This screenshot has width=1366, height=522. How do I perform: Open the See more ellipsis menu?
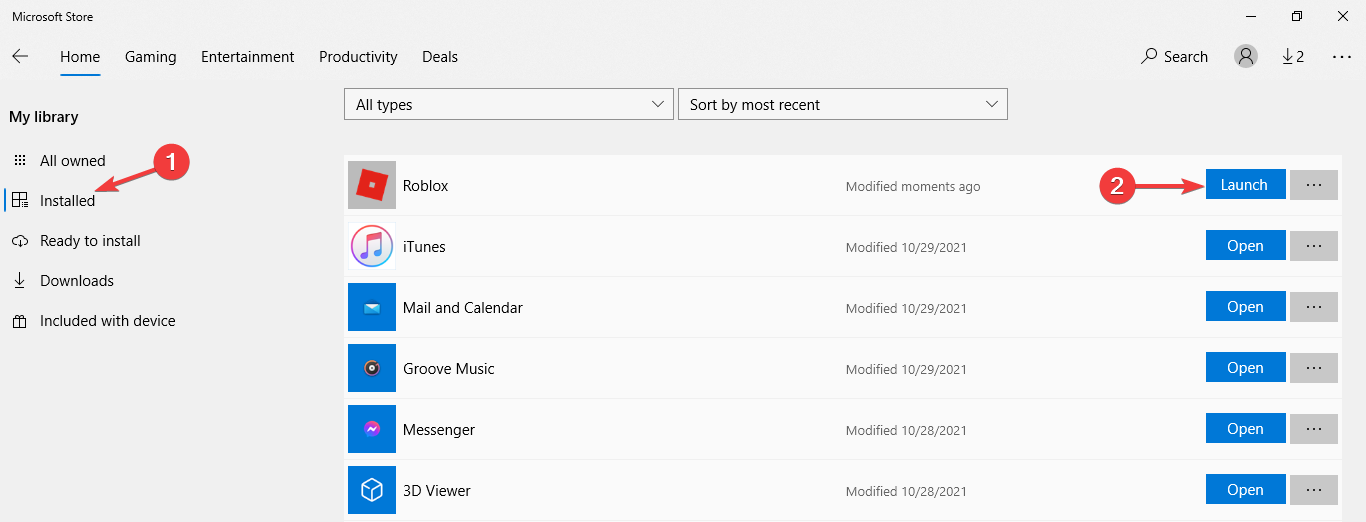(1342, 57)
